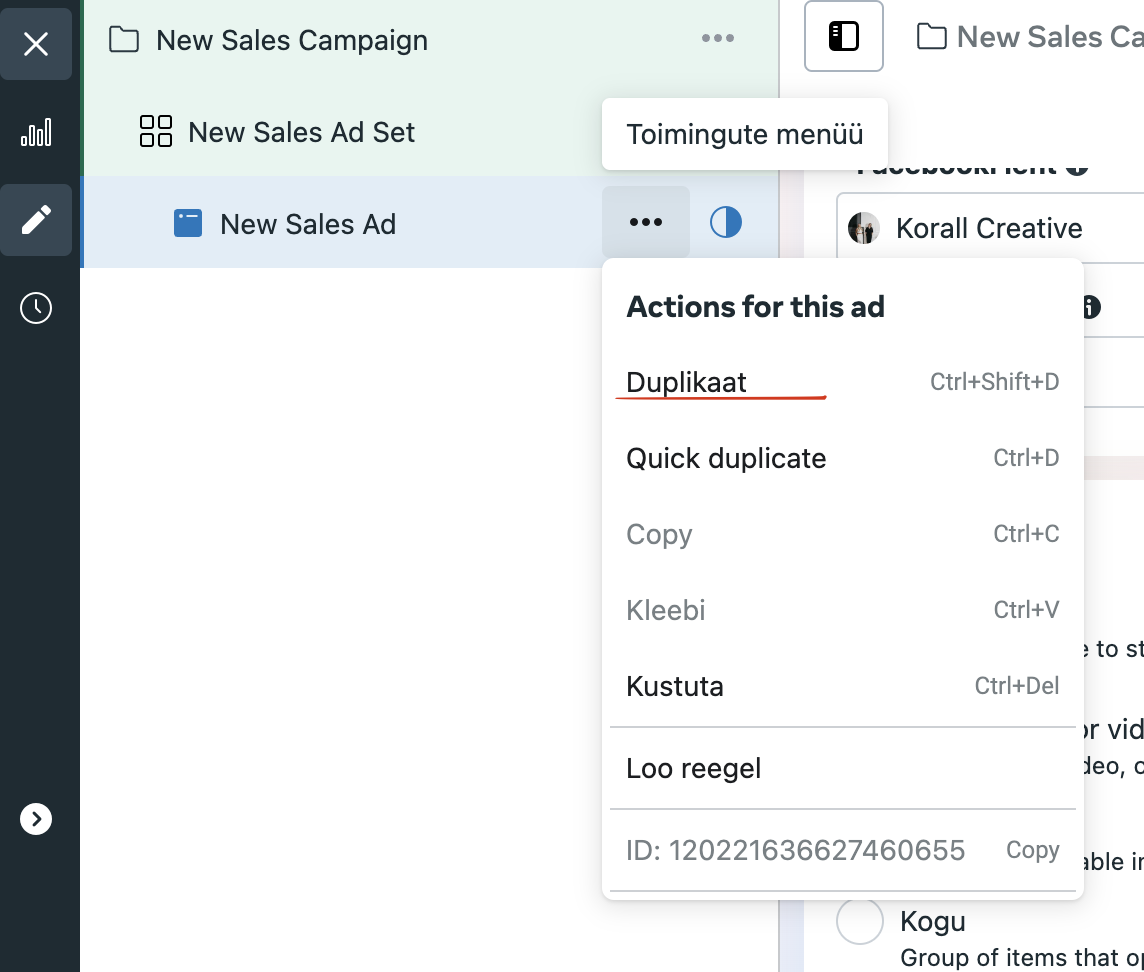This screenshot has height=972, width=1144.
Task: Select the New Sales Ad row
Action: 430,223
